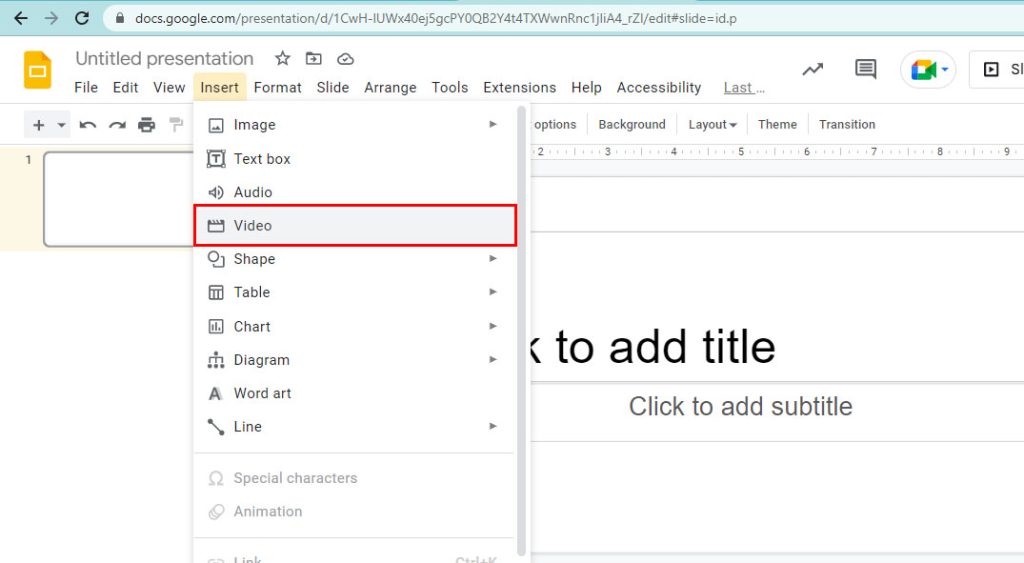Click the undo arrow in toolbar
The width and height of the screenshot is (1024, 563).
tap(88, 125)
